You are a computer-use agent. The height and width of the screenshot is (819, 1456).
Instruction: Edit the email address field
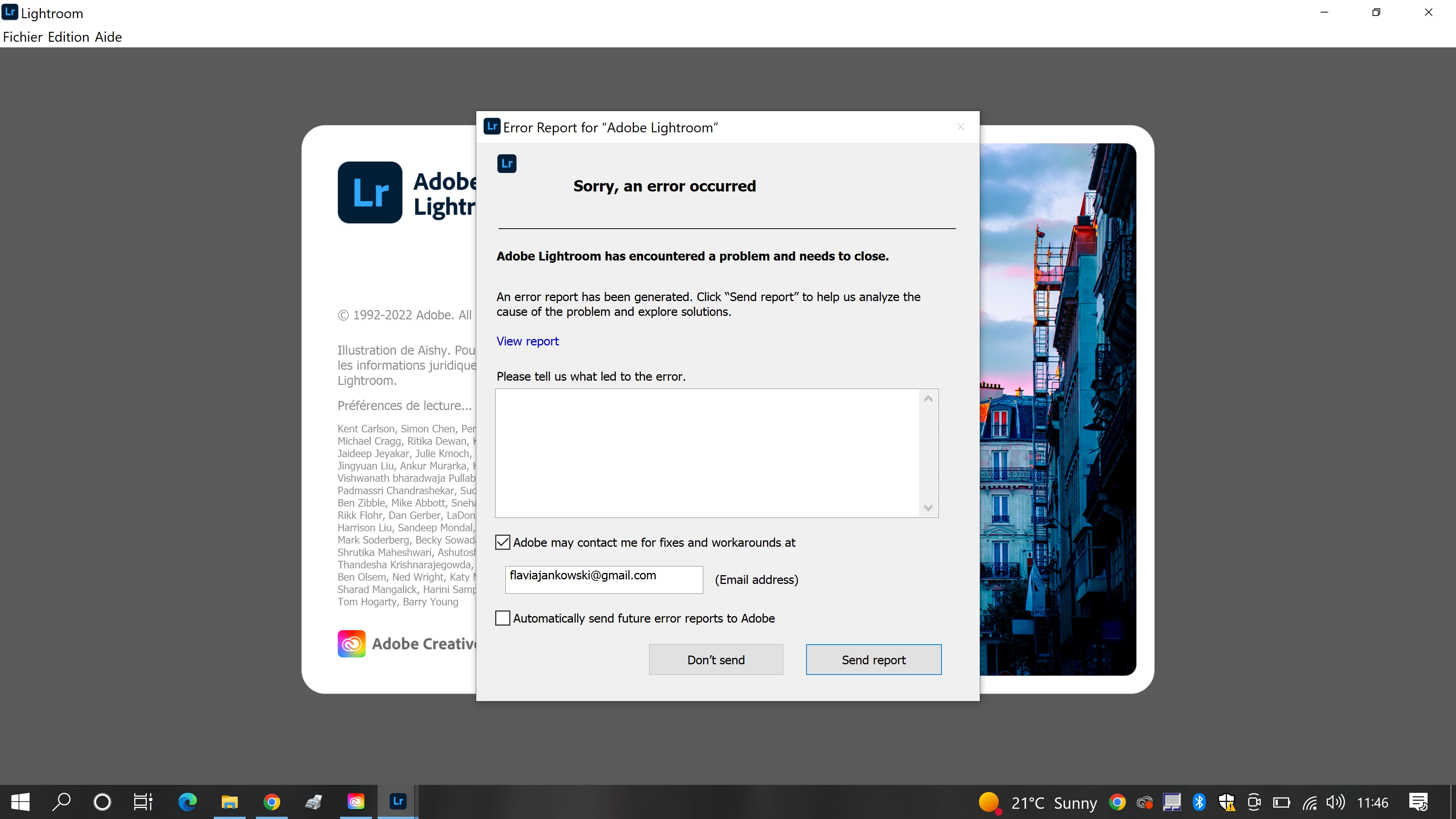(604, 579)
